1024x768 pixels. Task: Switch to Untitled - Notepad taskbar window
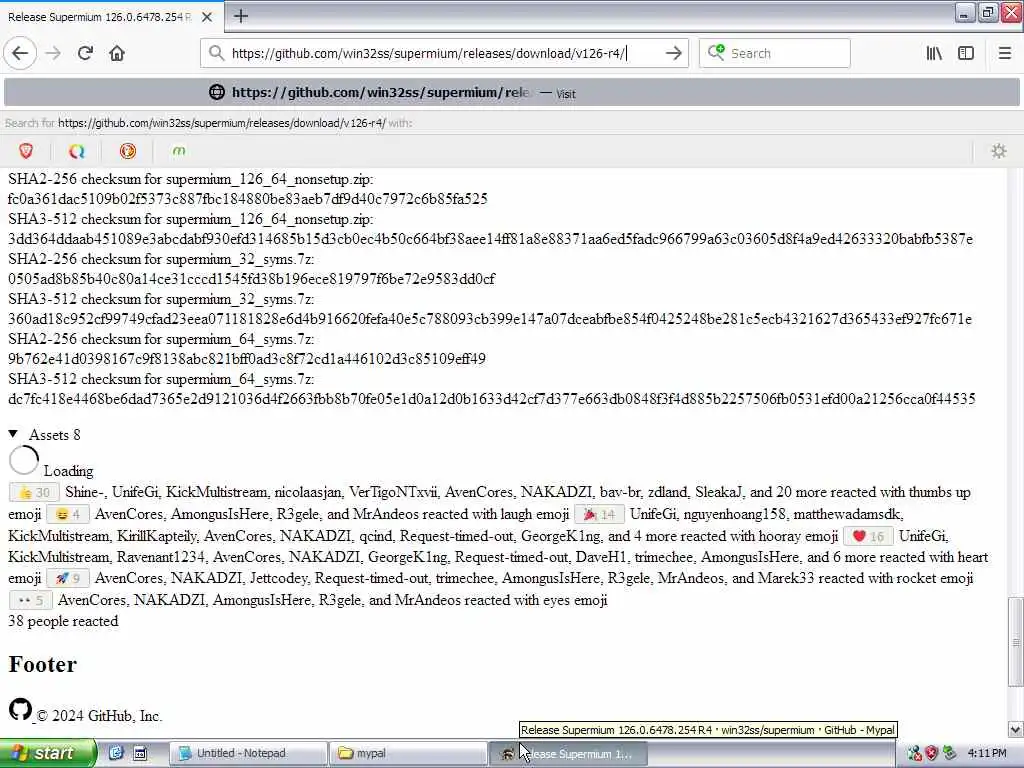(x=248, y=753)
